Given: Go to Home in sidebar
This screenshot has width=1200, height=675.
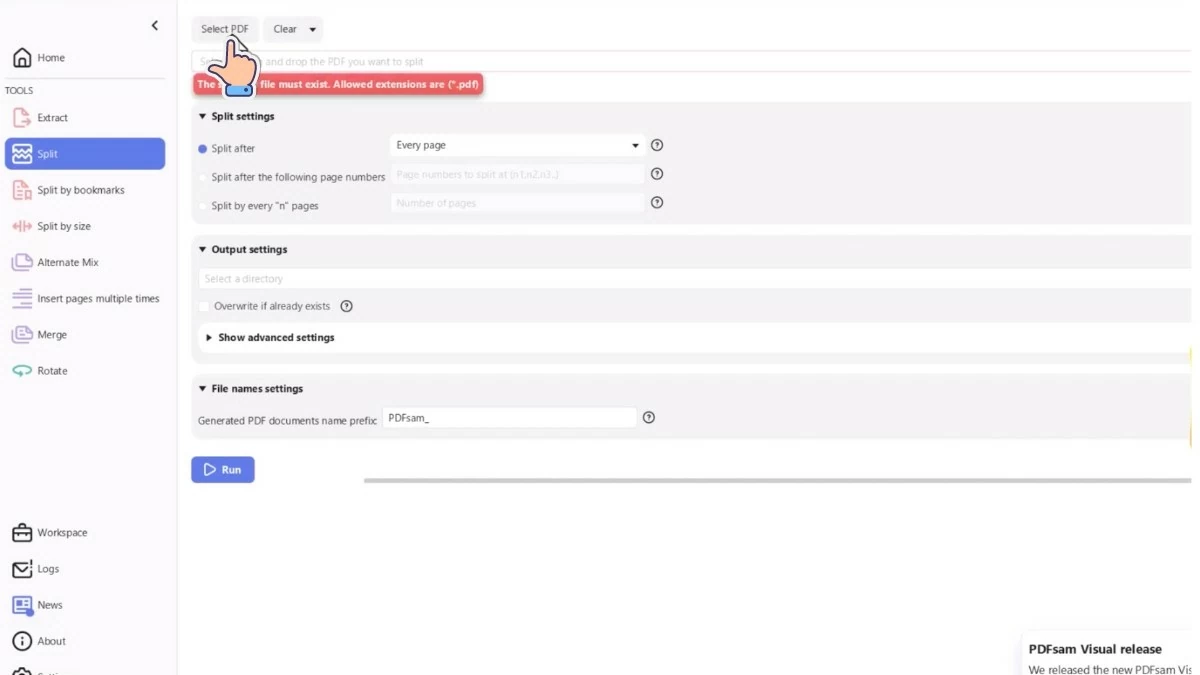Looking at the screenshot, I should pos(50,58).
